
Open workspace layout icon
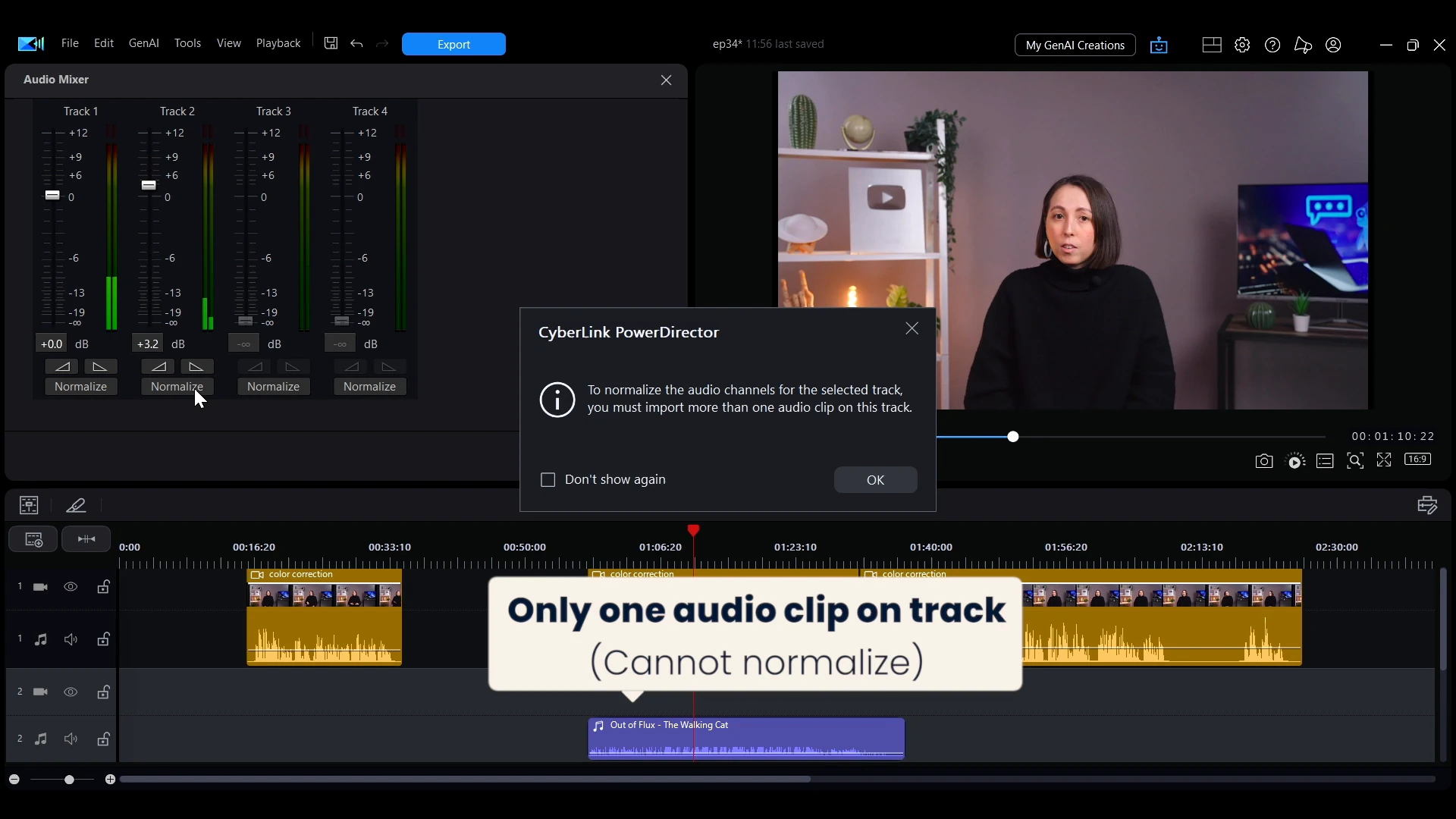[x=1212, y=45]
